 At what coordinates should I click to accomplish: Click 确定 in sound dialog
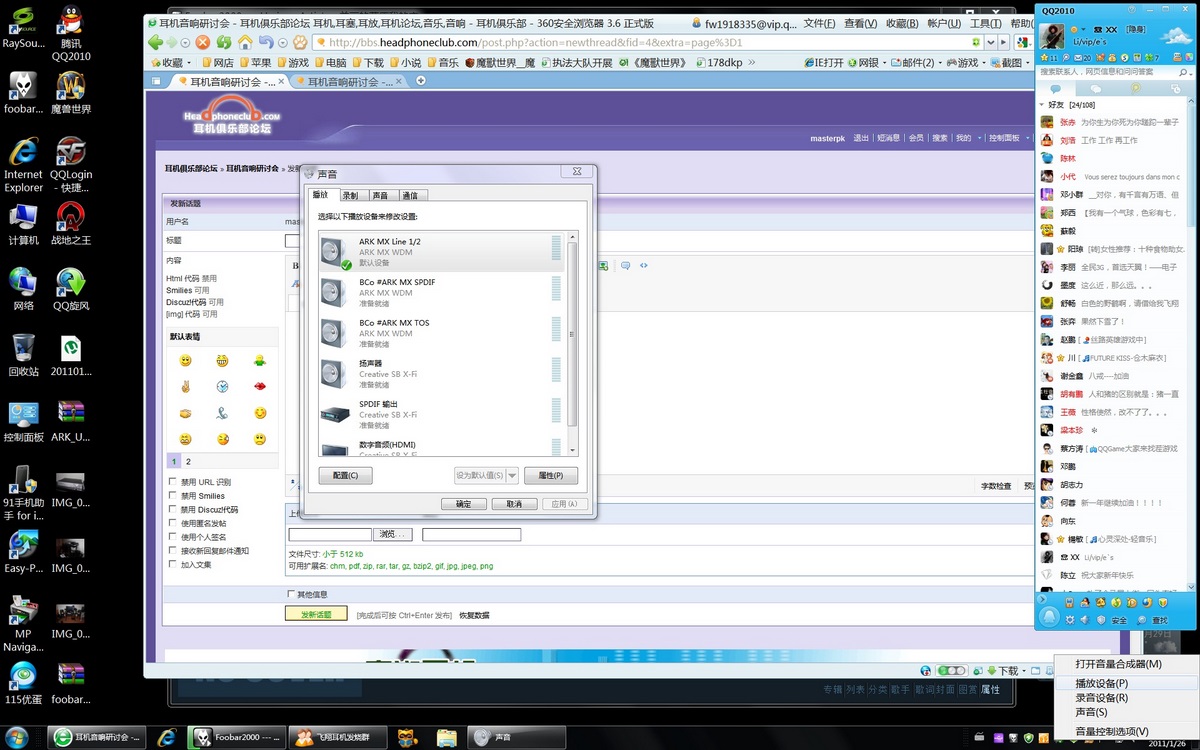(x=463, y=504)
